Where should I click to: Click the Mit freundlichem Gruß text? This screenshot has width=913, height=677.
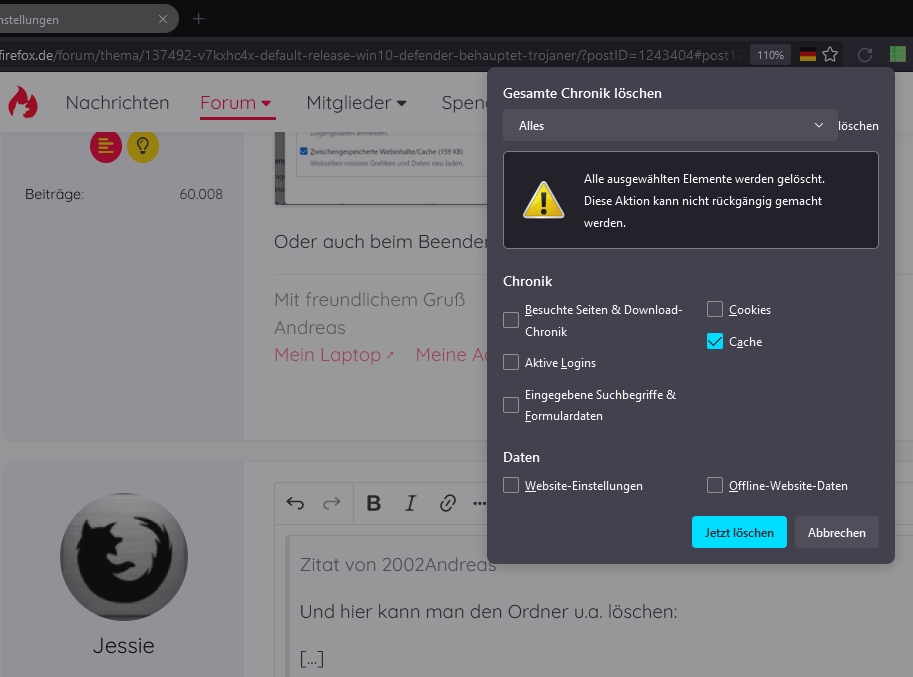coord(370,299)
